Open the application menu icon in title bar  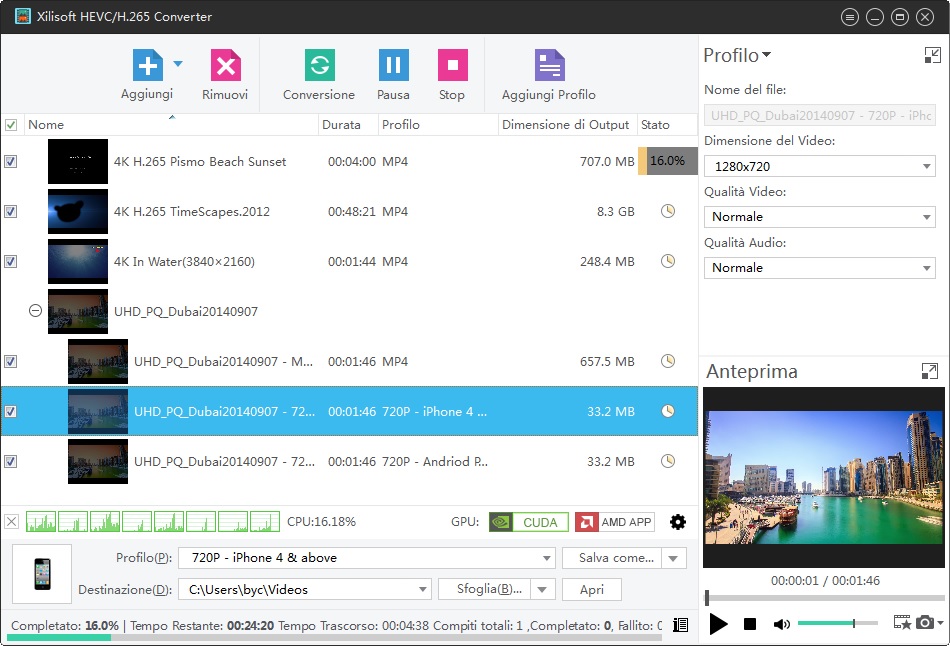[850, 17]
